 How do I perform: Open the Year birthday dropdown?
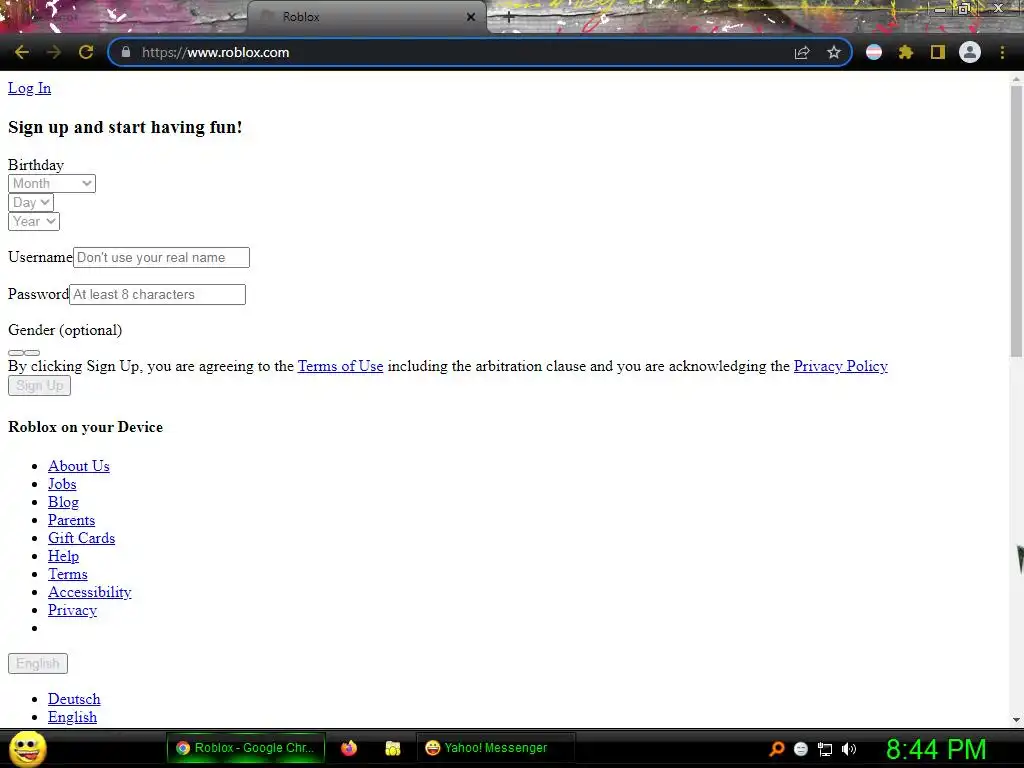click(x=34, y=221)
